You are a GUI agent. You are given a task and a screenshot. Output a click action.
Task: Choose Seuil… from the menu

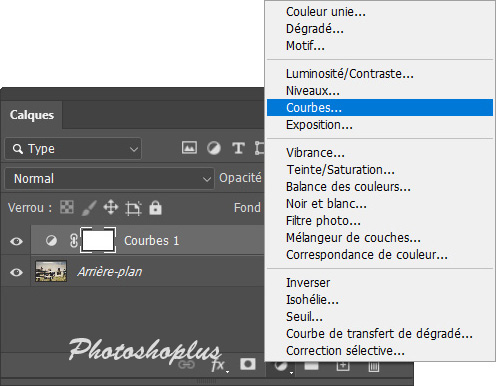pos(380,317)
